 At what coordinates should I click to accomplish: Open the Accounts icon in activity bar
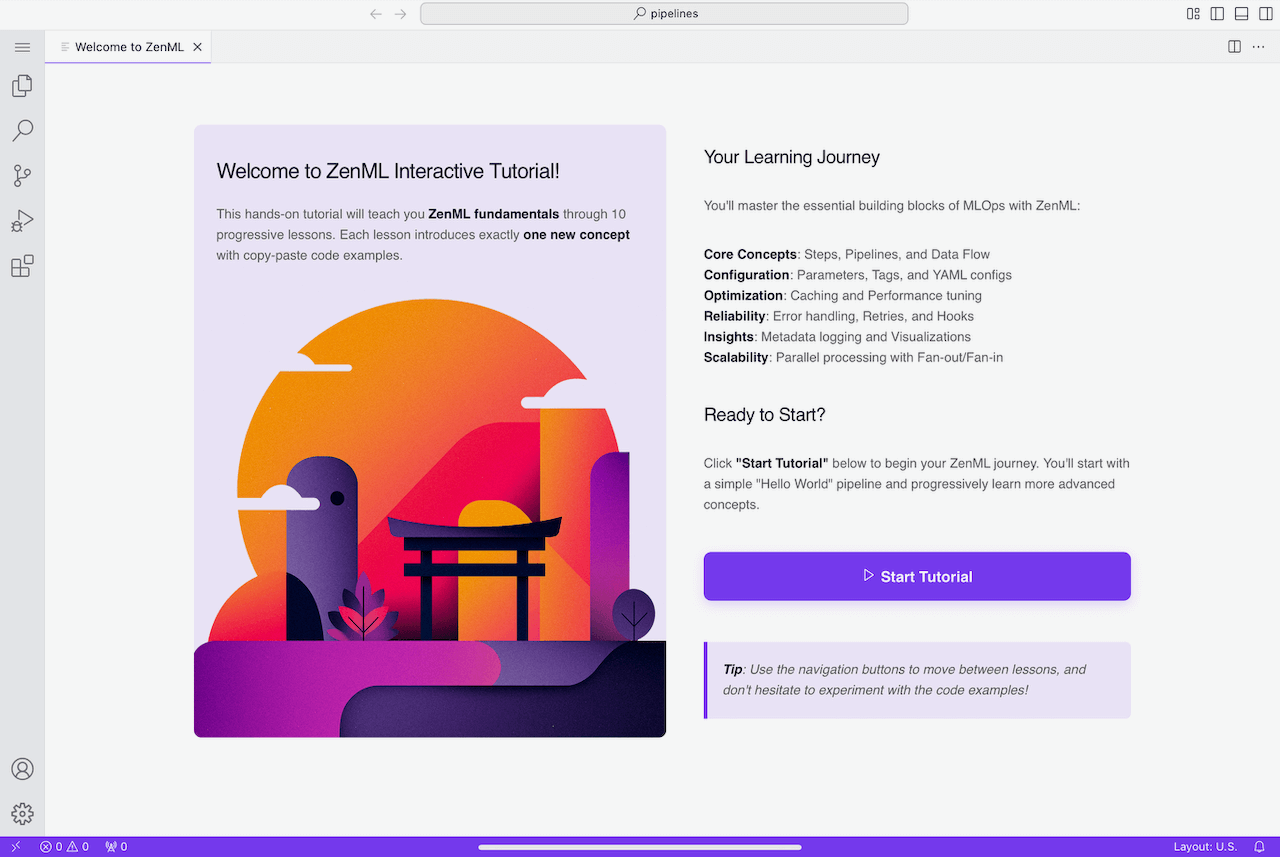point(22,769)
